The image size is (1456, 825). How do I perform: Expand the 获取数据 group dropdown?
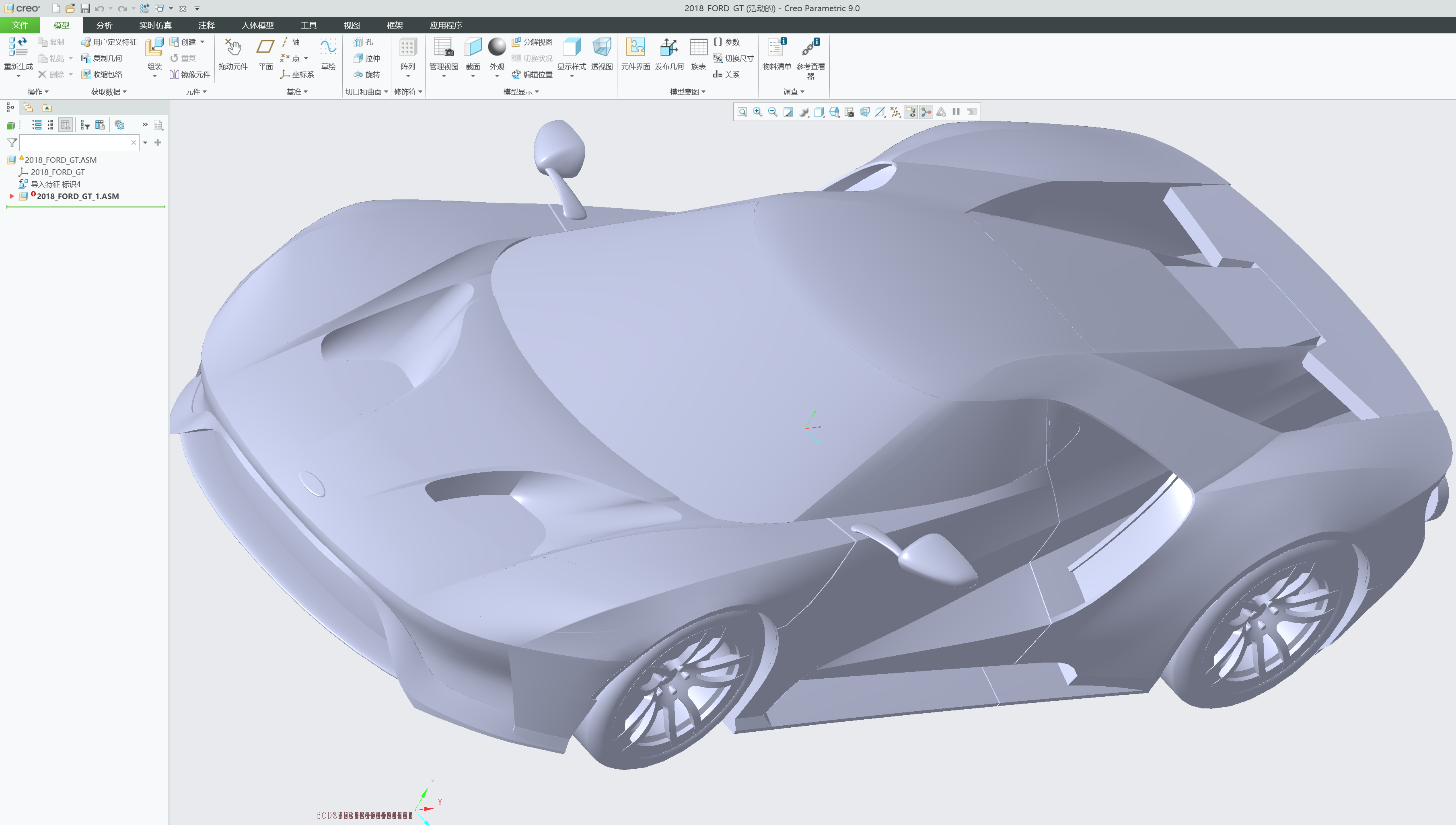pos(109,92)
